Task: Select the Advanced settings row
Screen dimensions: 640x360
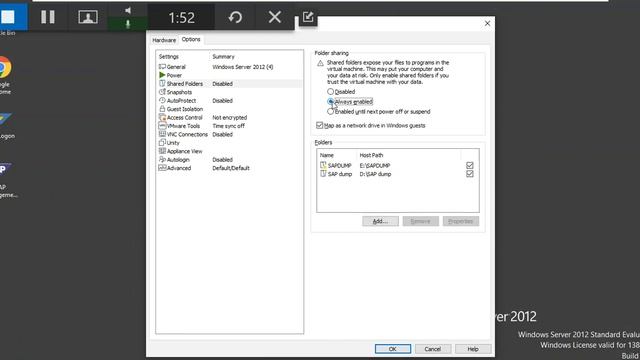Action: [x=229, y=168]
